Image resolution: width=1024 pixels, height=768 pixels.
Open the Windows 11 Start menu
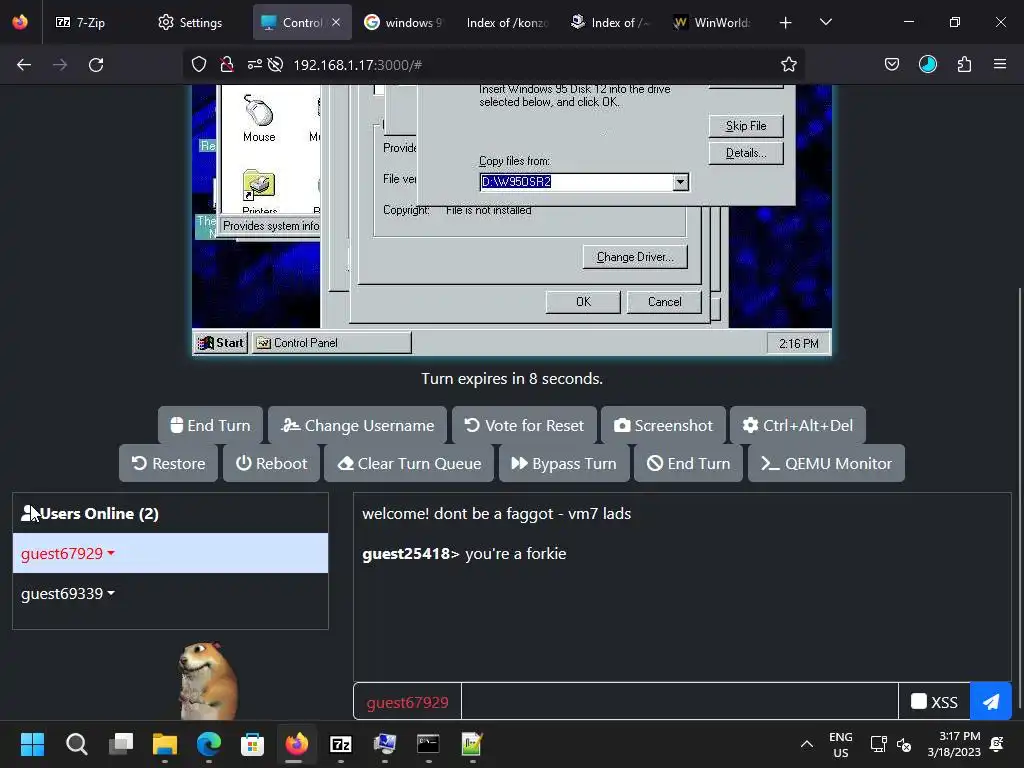32,744
